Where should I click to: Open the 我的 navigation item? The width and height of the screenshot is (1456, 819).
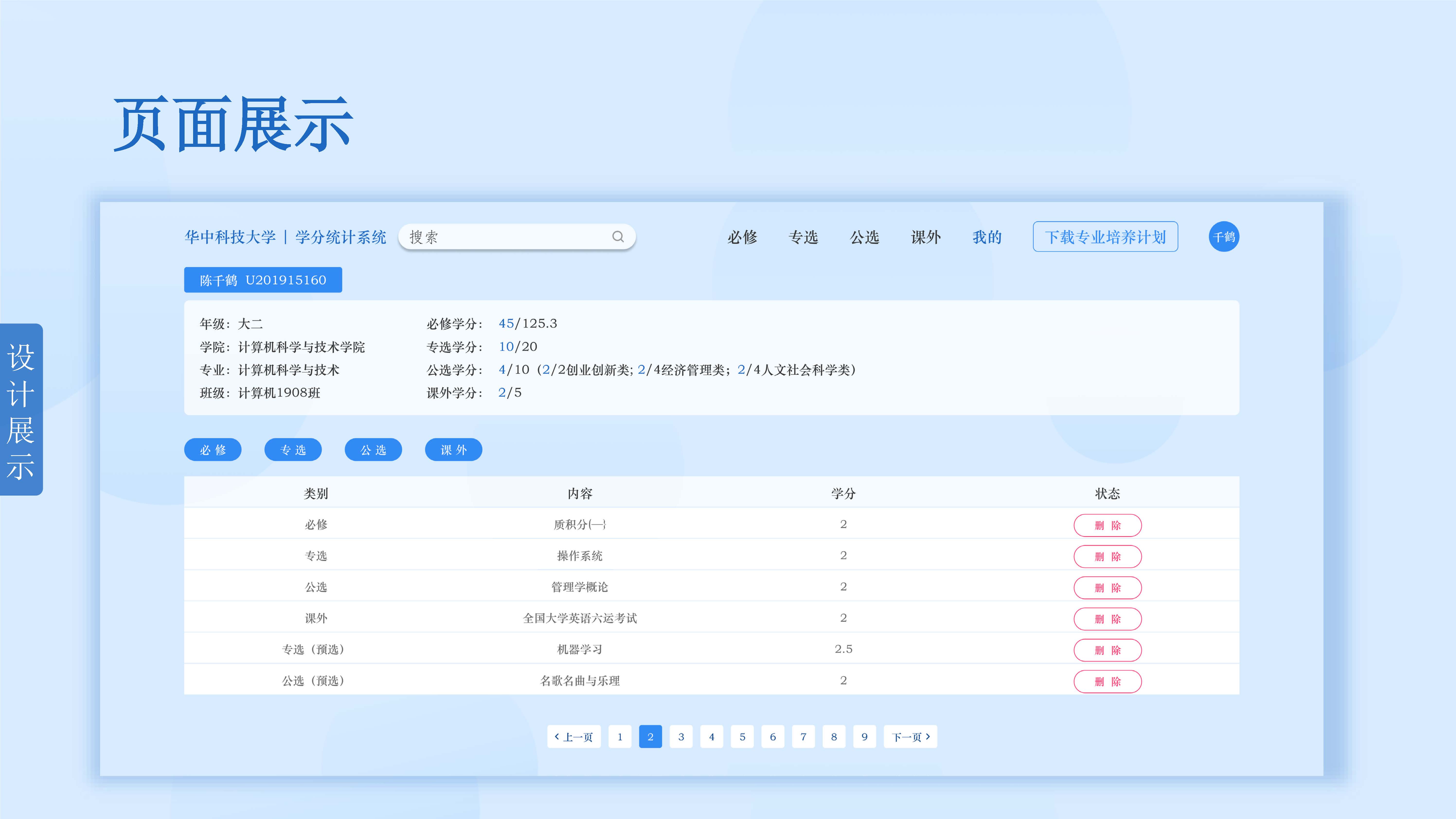(987, 237)
